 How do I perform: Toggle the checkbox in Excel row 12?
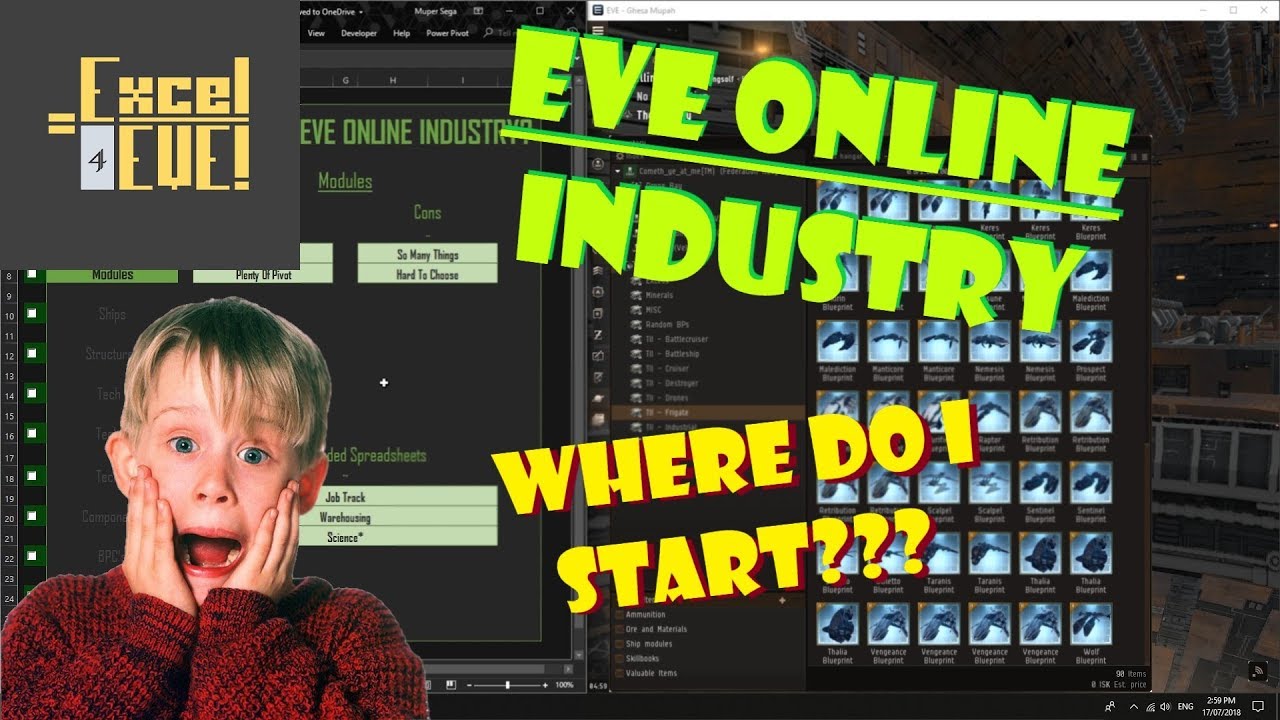coord(33,353)
